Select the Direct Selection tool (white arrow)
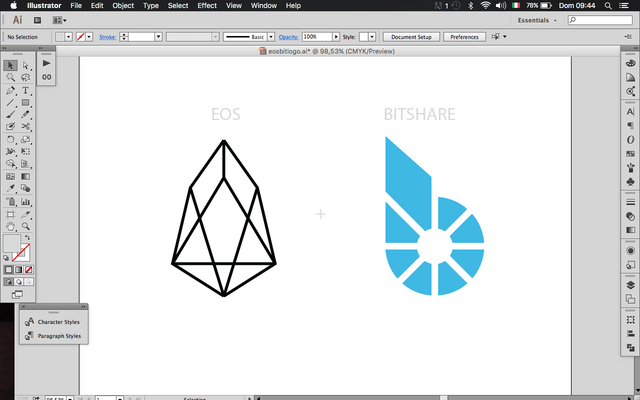The image size is (640, 400). coord(26,65)
